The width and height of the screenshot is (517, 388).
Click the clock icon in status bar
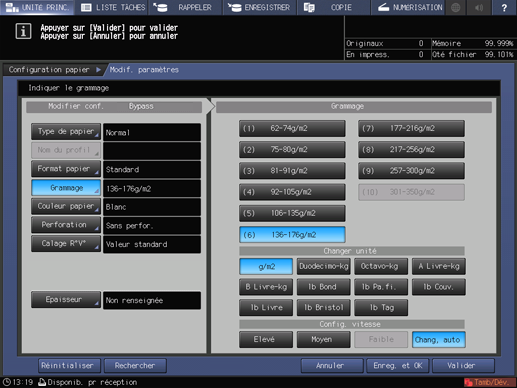click(6, 382)
